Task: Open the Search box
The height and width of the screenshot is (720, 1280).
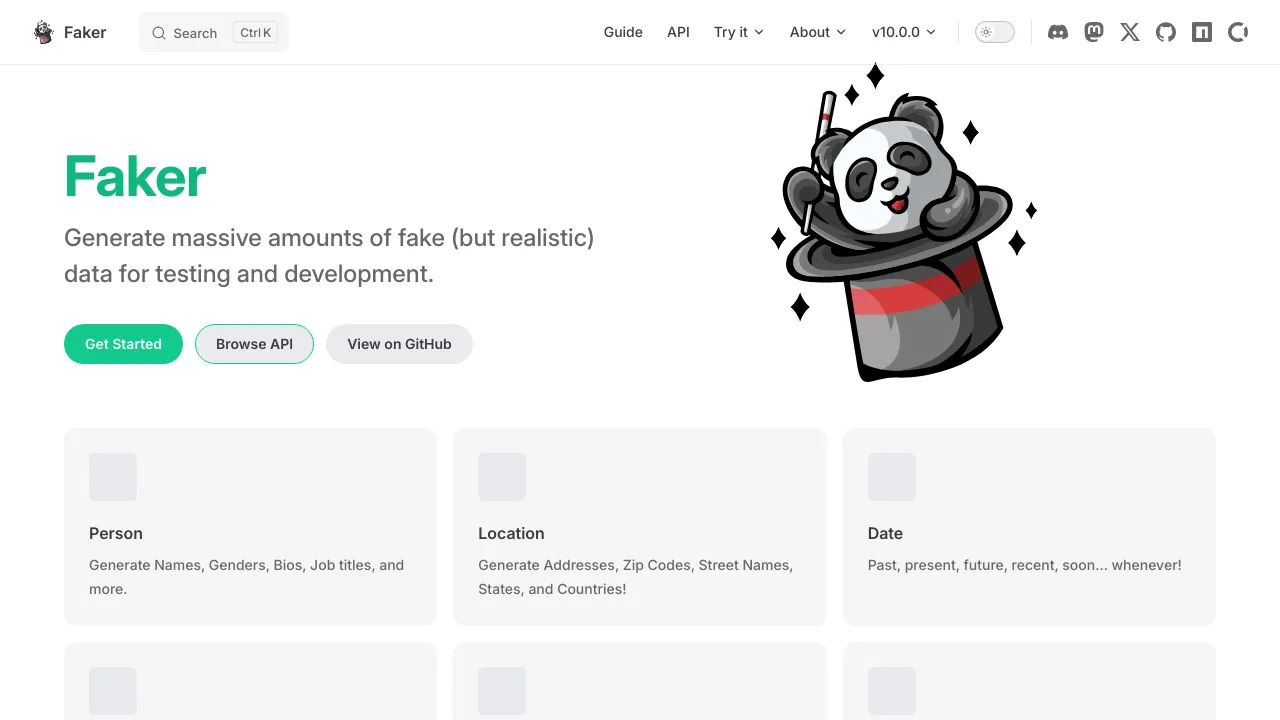Action: (214, 32)
